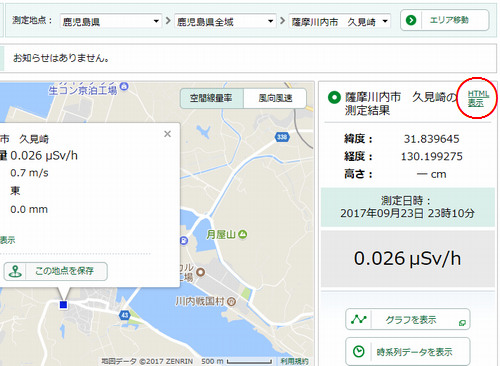The height and width of the screenshot is (366, 500).
Task: Click the 時系列データを表示 button
Action: [408, 351]
